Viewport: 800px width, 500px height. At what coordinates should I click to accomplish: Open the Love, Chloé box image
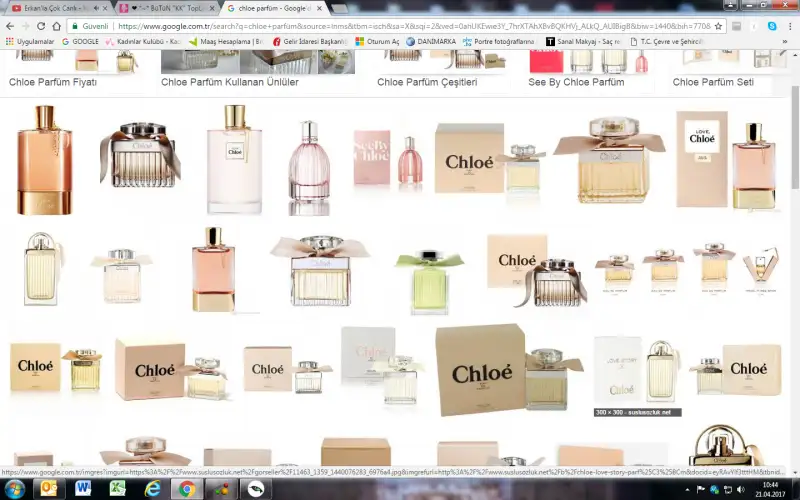click(727, 160)
